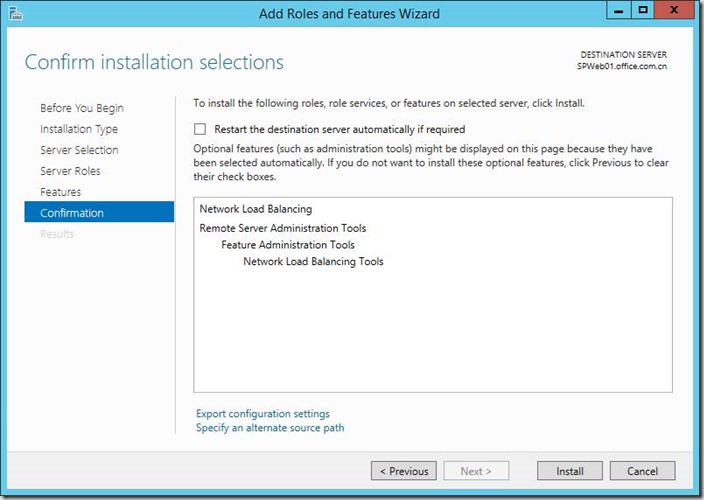This screenshot has width=704, height=500.
Task: Navigate to the Server Roles step
Action: coord(70,171)
